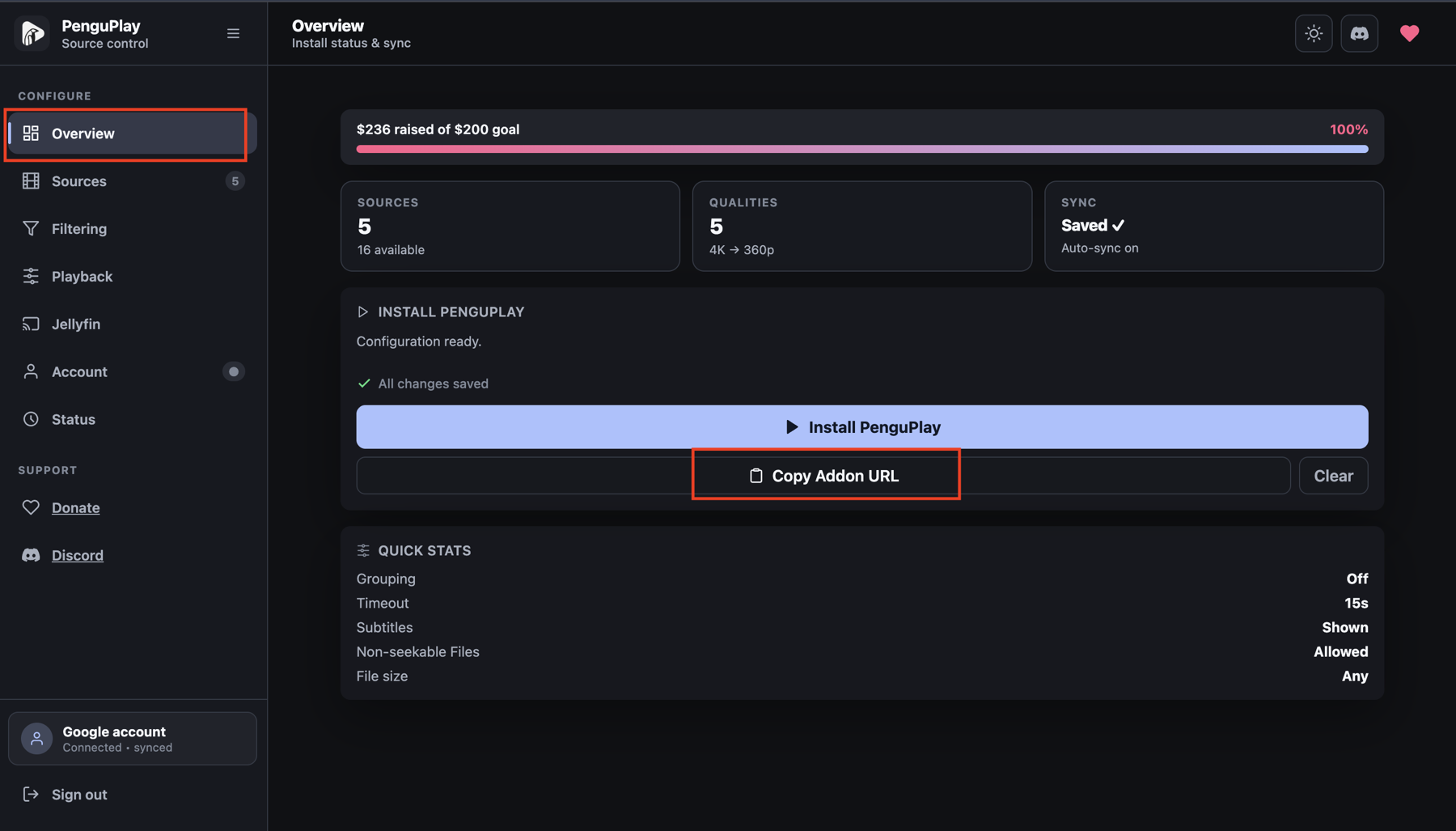Open Discord via top-right Discord icon
This screenshot has width=1456, height=831.
coord(1360,33)
